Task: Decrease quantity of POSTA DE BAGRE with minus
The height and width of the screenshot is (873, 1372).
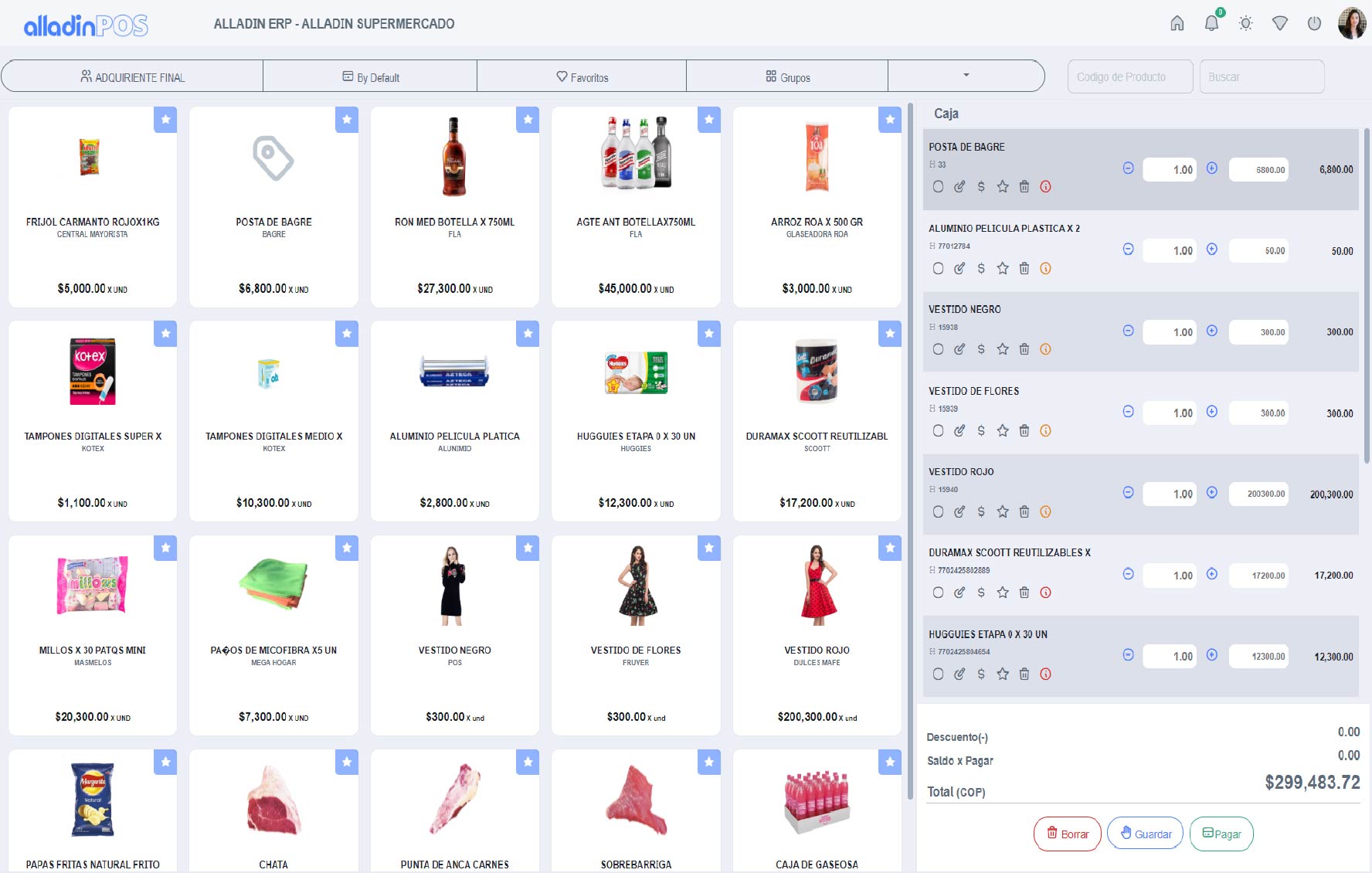Action: click(1129, 168)
